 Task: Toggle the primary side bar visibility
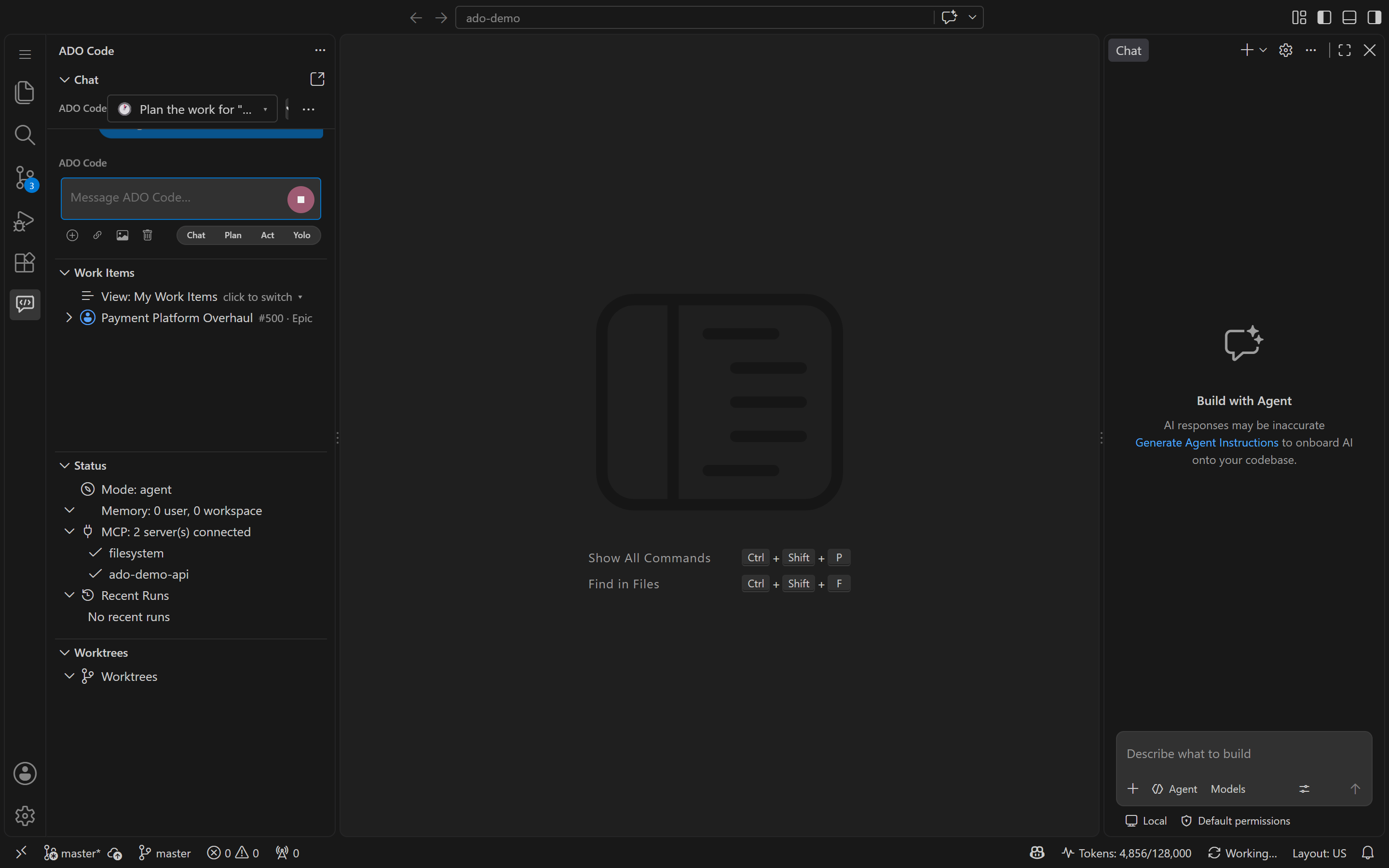[1324, 17]
